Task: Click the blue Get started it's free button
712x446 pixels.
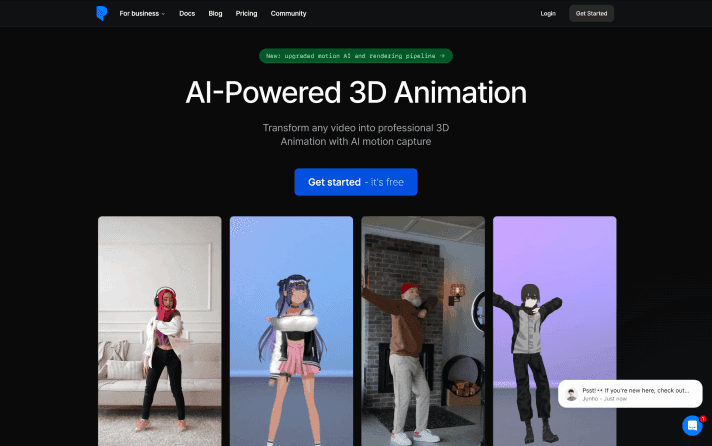Action: (x=356, y=182)
